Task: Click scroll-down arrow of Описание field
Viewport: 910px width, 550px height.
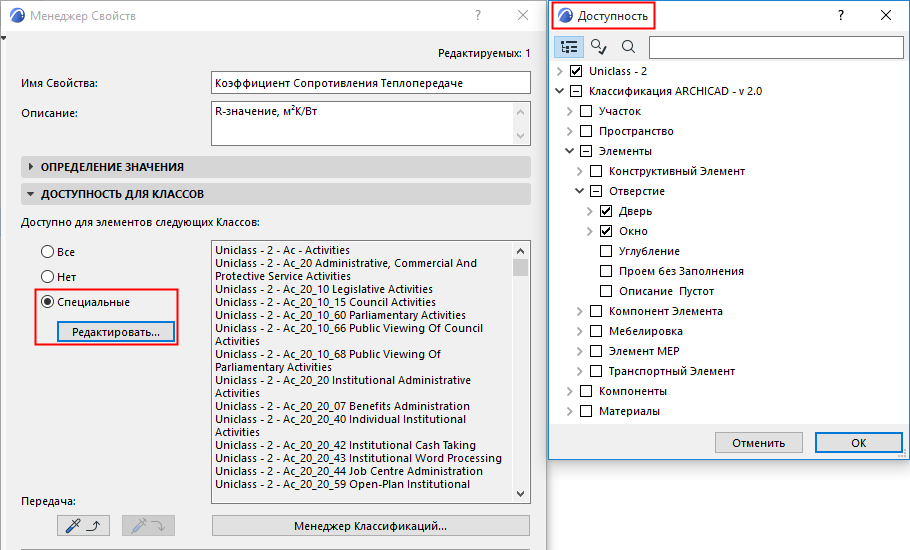Action: click(521, 136)
